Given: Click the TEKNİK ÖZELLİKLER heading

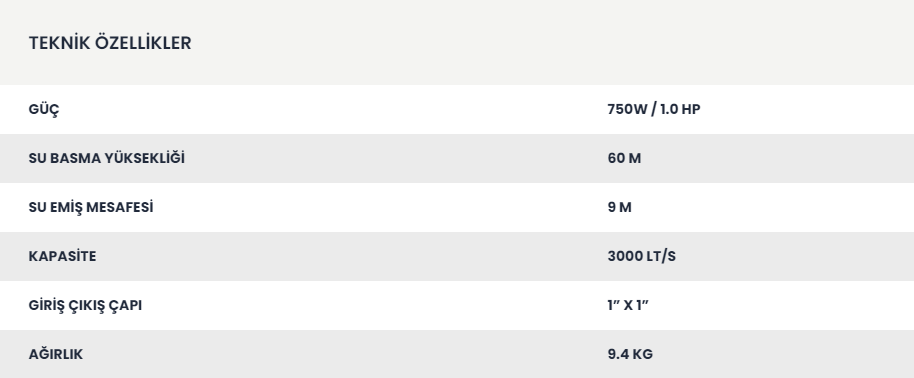Looking at the screenshot, I should pos(110,43).
